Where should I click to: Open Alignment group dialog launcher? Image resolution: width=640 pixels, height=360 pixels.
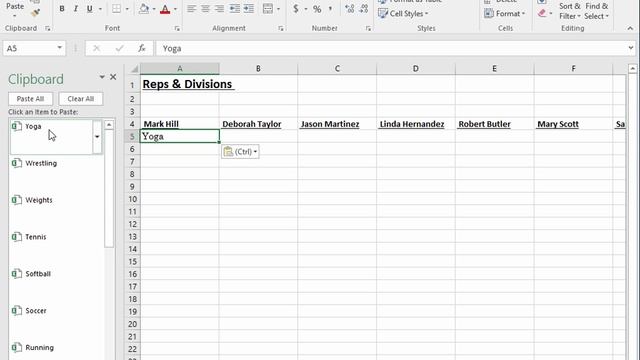[281, 28]
